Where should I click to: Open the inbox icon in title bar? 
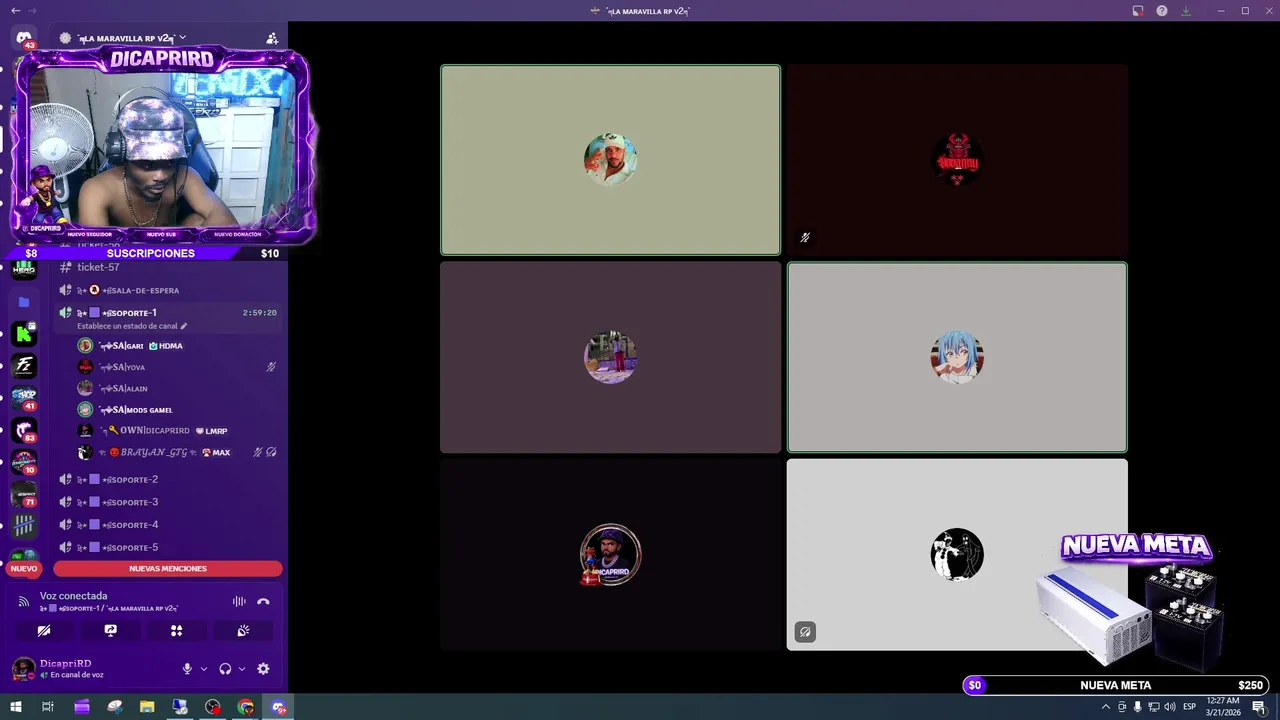[1138, 11]
